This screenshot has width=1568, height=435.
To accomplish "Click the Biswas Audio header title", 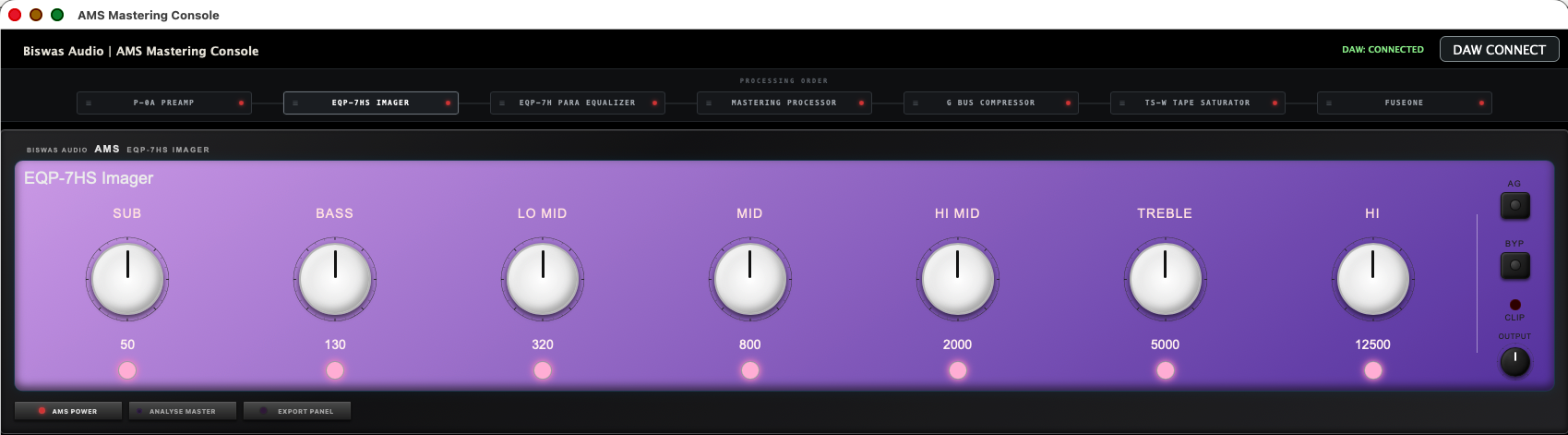I will [141, 51].
